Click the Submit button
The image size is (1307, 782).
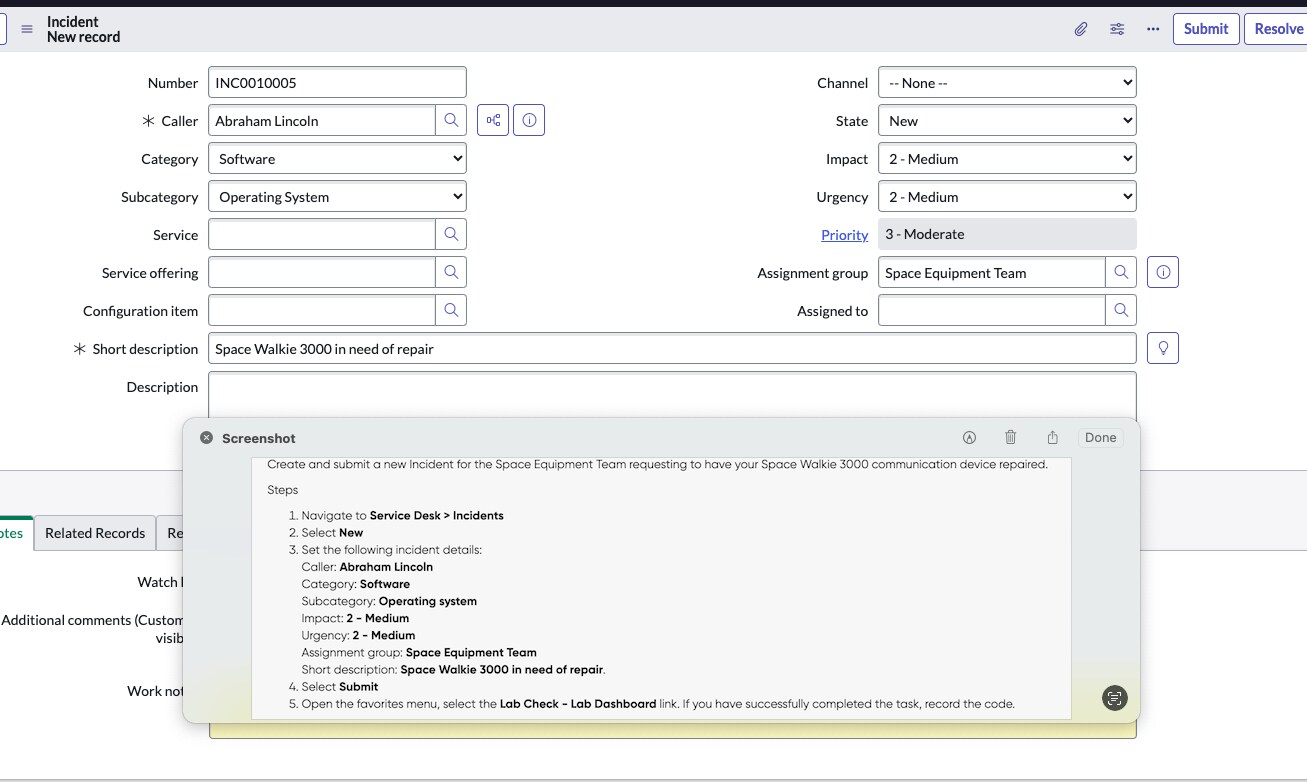tap(1205, 29)
